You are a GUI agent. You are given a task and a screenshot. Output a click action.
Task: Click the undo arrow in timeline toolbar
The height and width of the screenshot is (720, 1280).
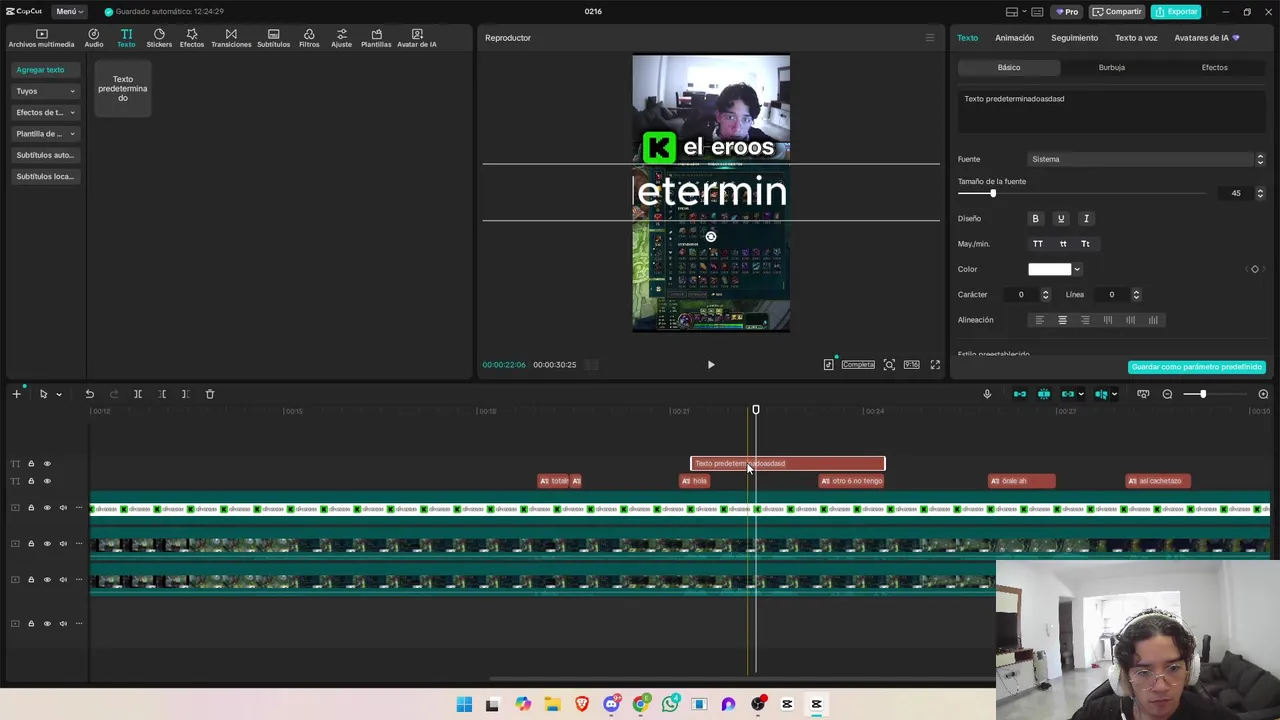click(89, 394)
